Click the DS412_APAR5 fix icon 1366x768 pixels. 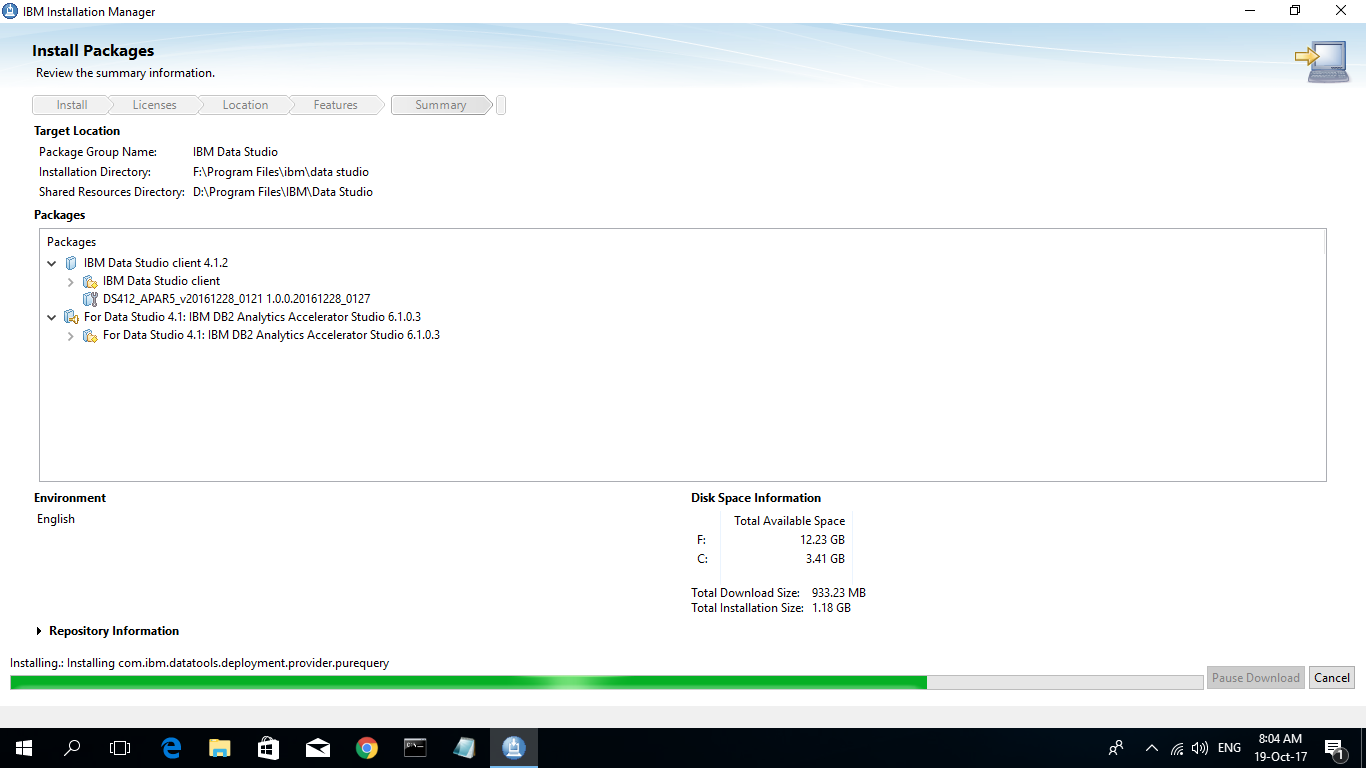point(90,299)
